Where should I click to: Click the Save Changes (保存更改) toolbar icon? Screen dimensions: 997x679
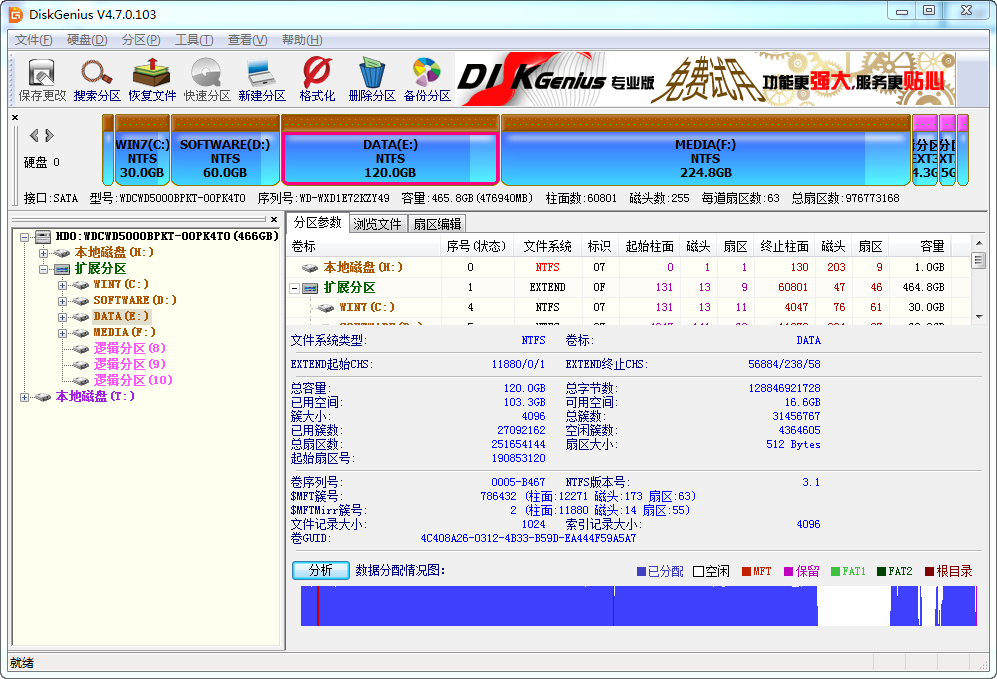click(42, 79)
